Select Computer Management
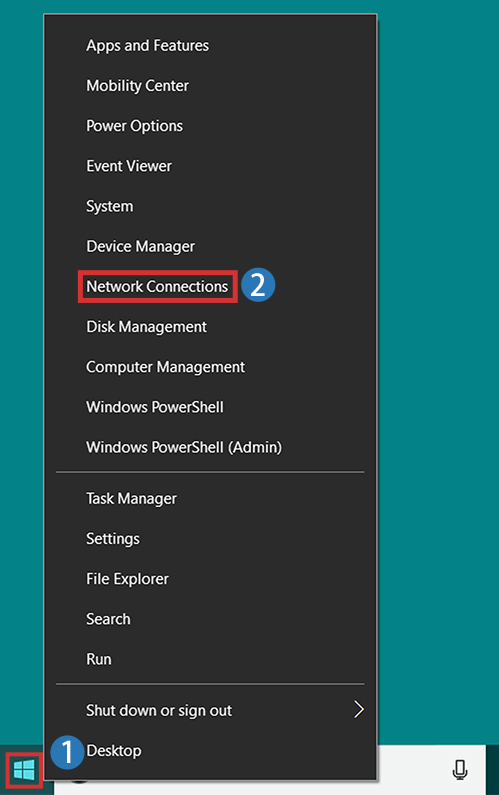Image resolution: width=499 pixels, height=795 pixels. tap(165, 367)
